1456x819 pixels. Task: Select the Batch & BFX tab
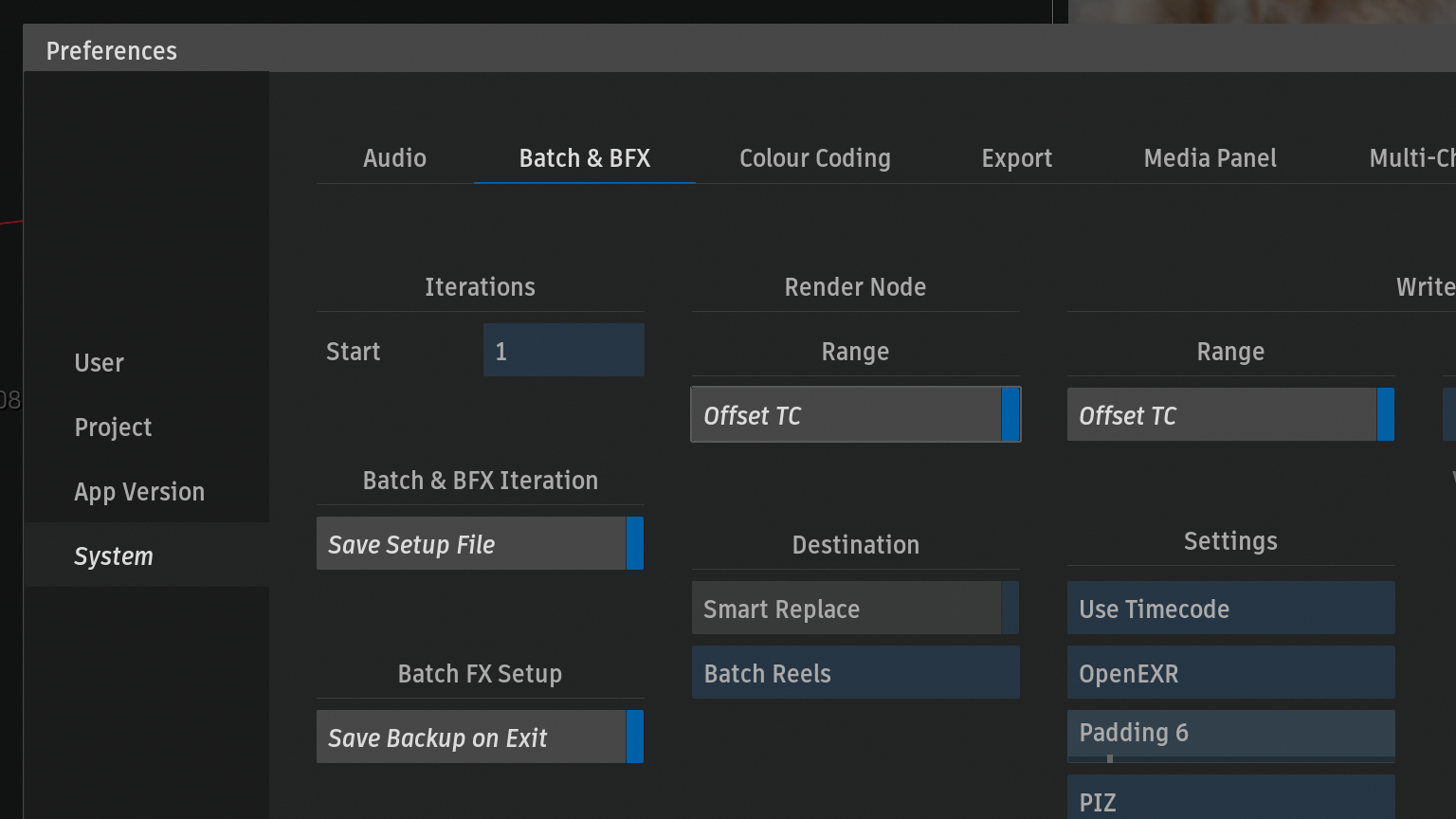pos(584,158)
